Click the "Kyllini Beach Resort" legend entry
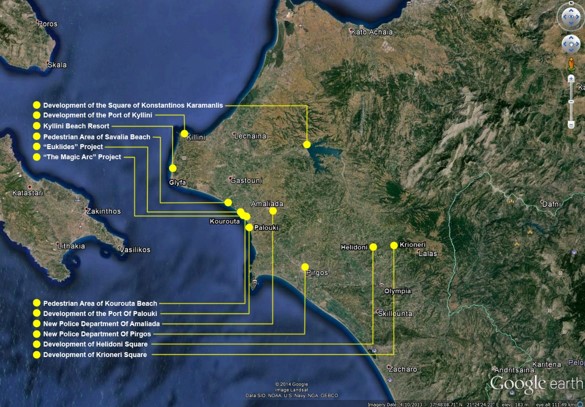585x407 pixels. coord(76,126)
